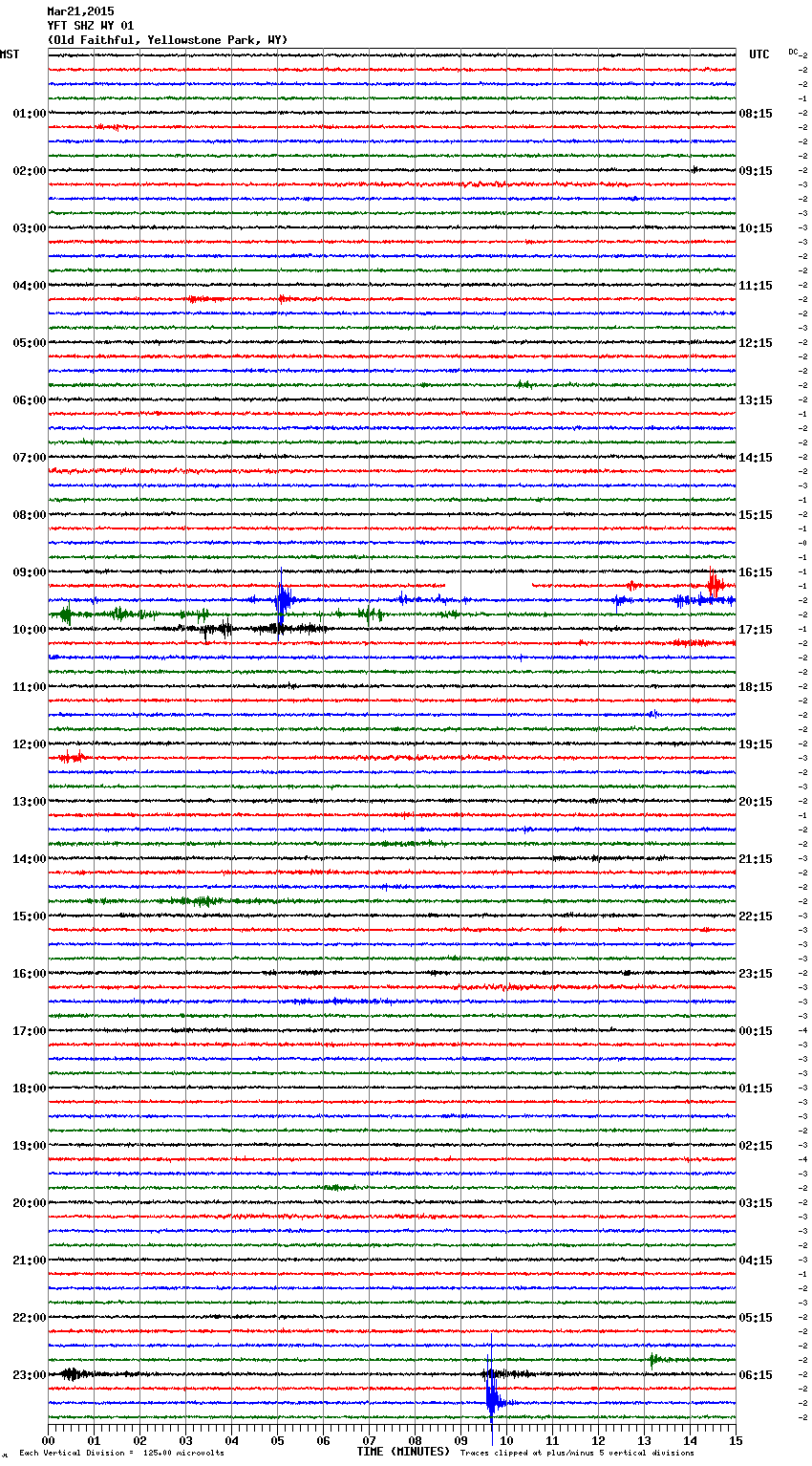Select the 09:00 MST time label
This screenshot has height=1466, width=812.
click(30, 572)
